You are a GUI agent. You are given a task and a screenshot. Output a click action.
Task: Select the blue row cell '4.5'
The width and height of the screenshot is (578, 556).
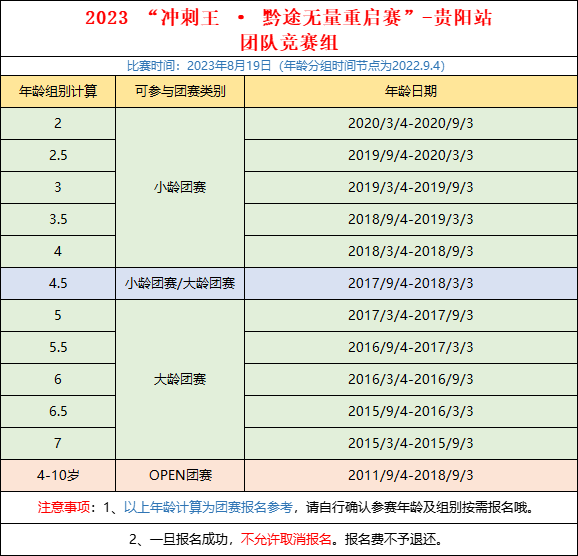(x=58, y=283)
